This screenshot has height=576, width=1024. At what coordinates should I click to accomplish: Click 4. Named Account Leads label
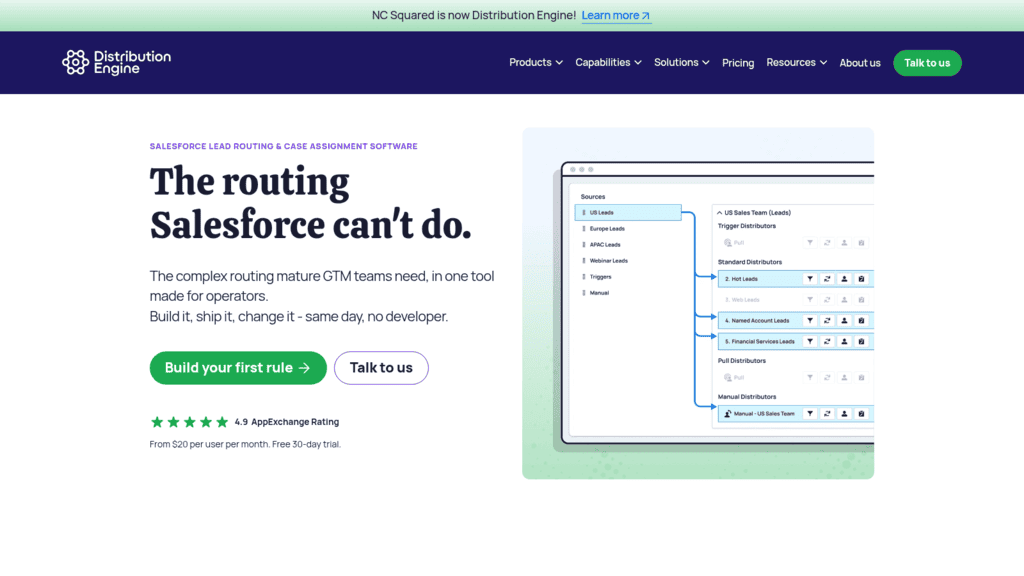pyautogui.click(x=757, y=321)
